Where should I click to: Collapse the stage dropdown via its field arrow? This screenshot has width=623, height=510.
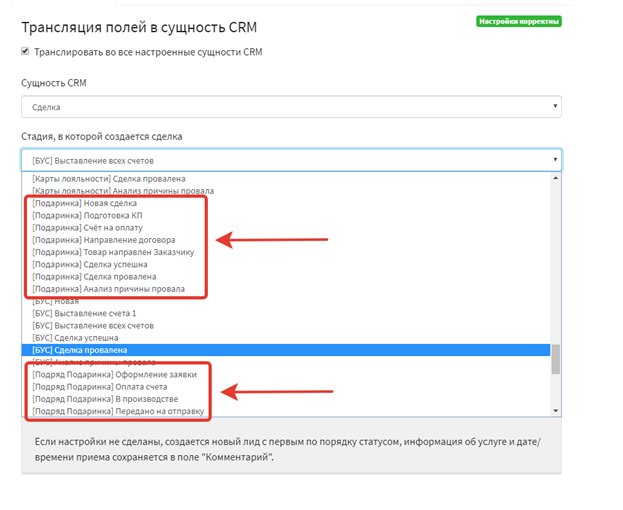click(554, 160)
